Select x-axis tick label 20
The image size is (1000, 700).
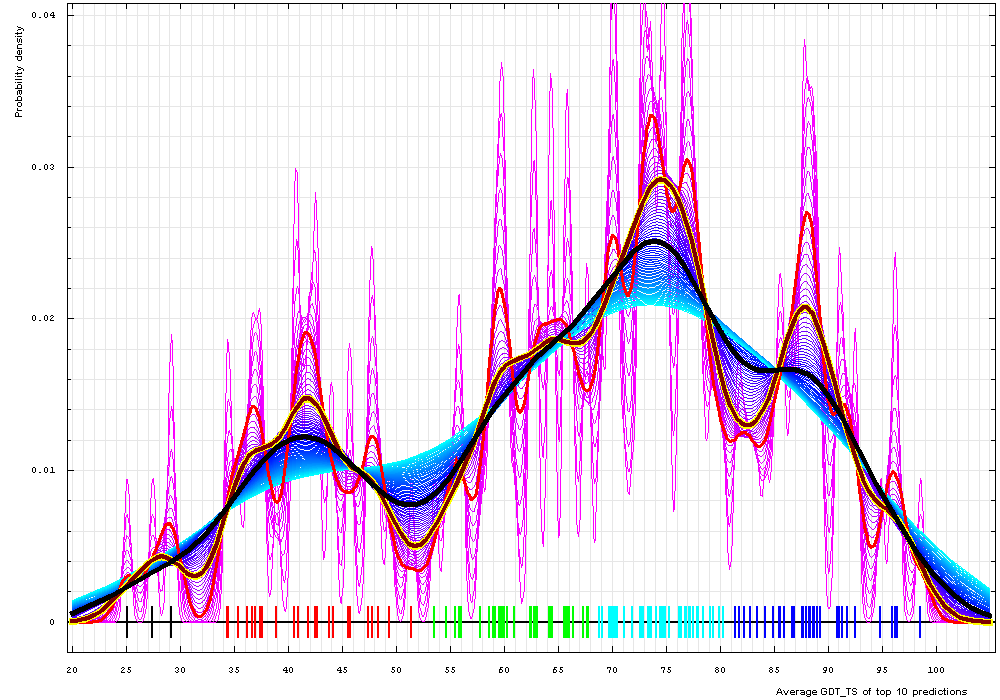click(x=72, y=667)
